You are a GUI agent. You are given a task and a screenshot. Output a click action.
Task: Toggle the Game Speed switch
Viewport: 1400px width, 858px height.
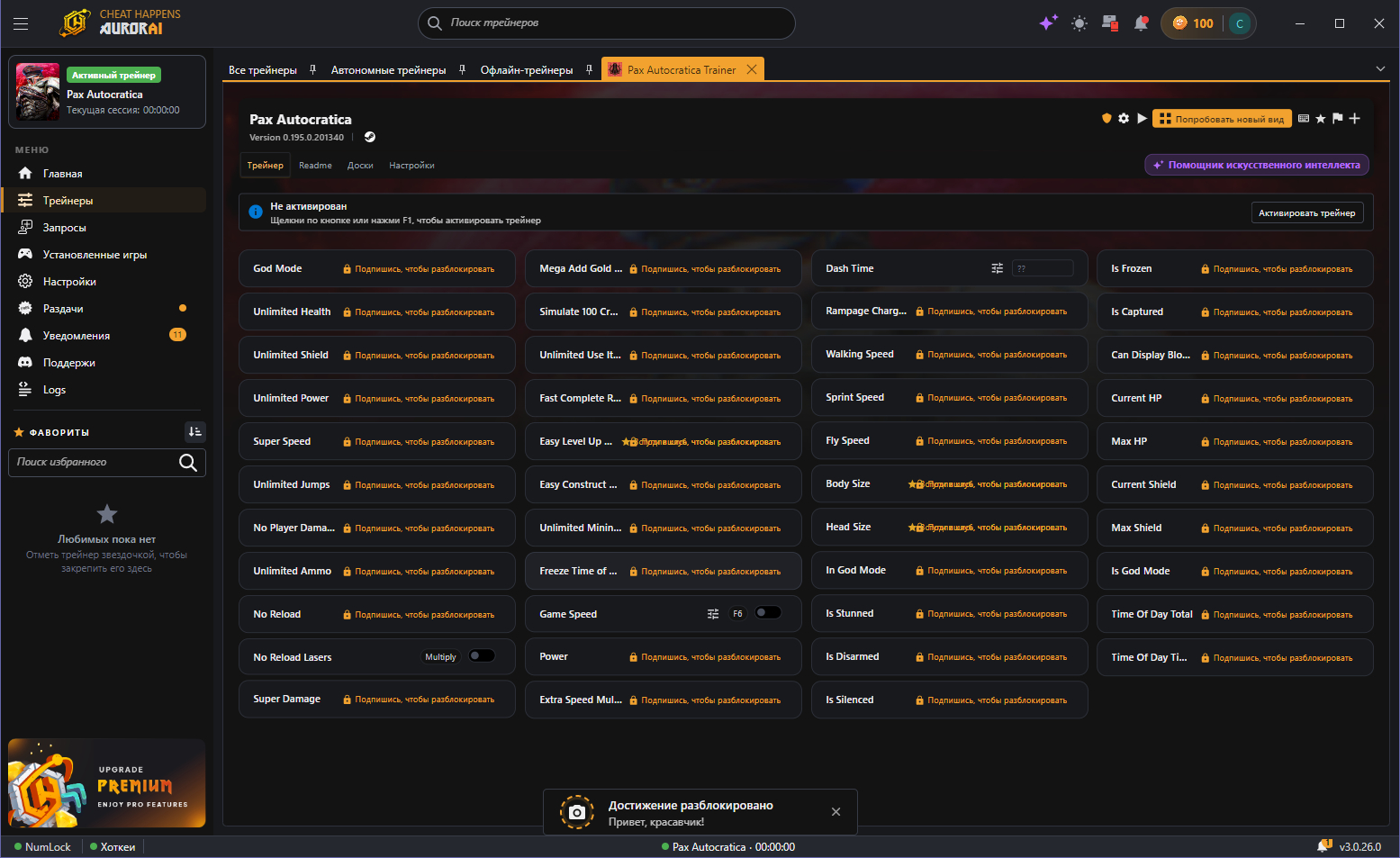pos(768,613)
